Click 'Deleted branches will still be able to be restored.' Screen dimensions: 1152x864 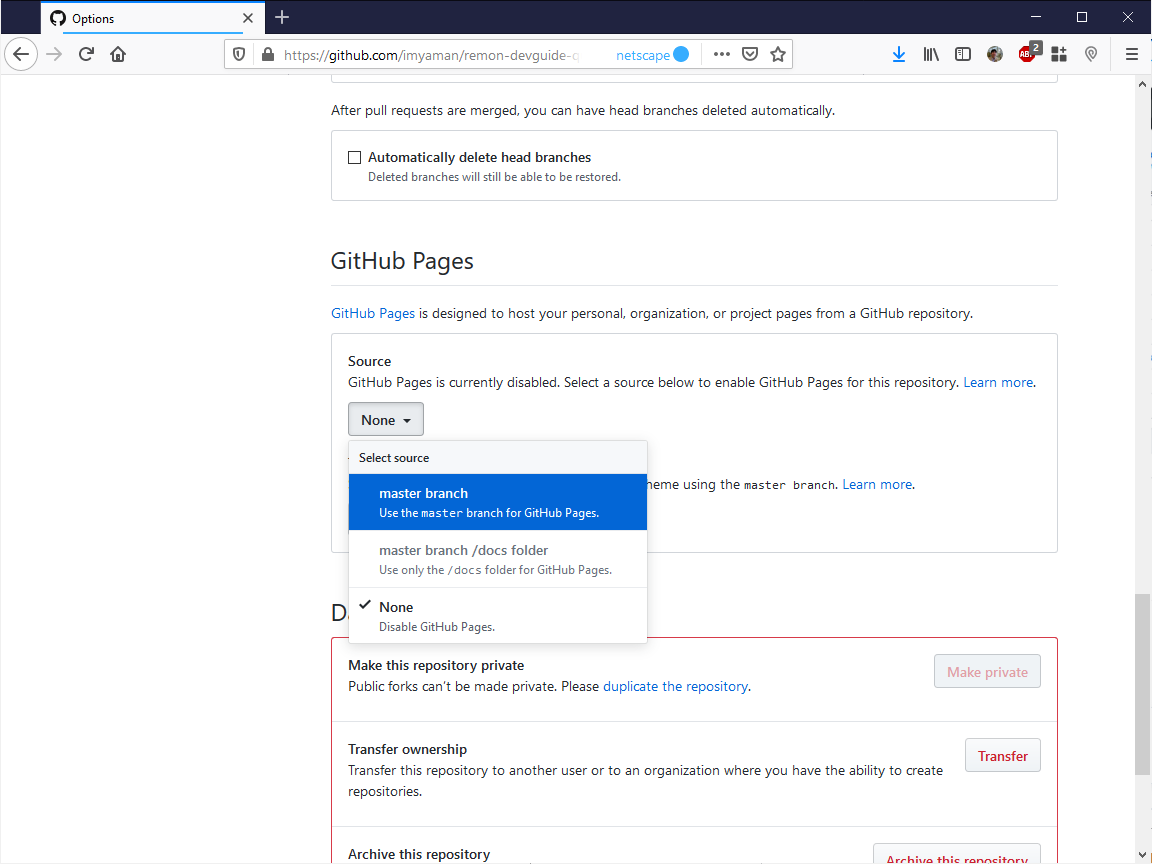point(494,177)
